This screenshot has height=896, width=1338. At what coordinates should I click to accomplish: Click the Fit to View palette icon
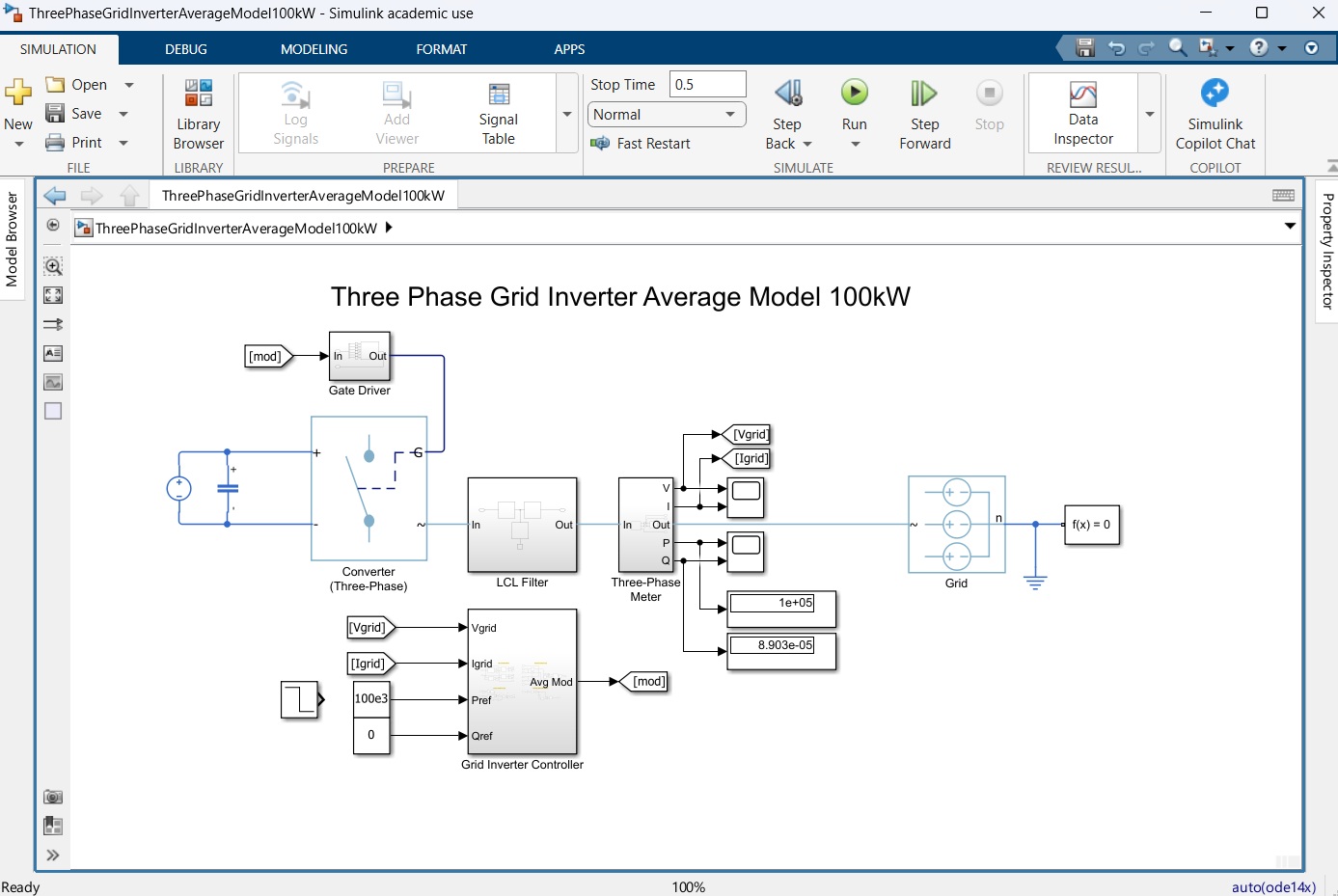[53, 295]
